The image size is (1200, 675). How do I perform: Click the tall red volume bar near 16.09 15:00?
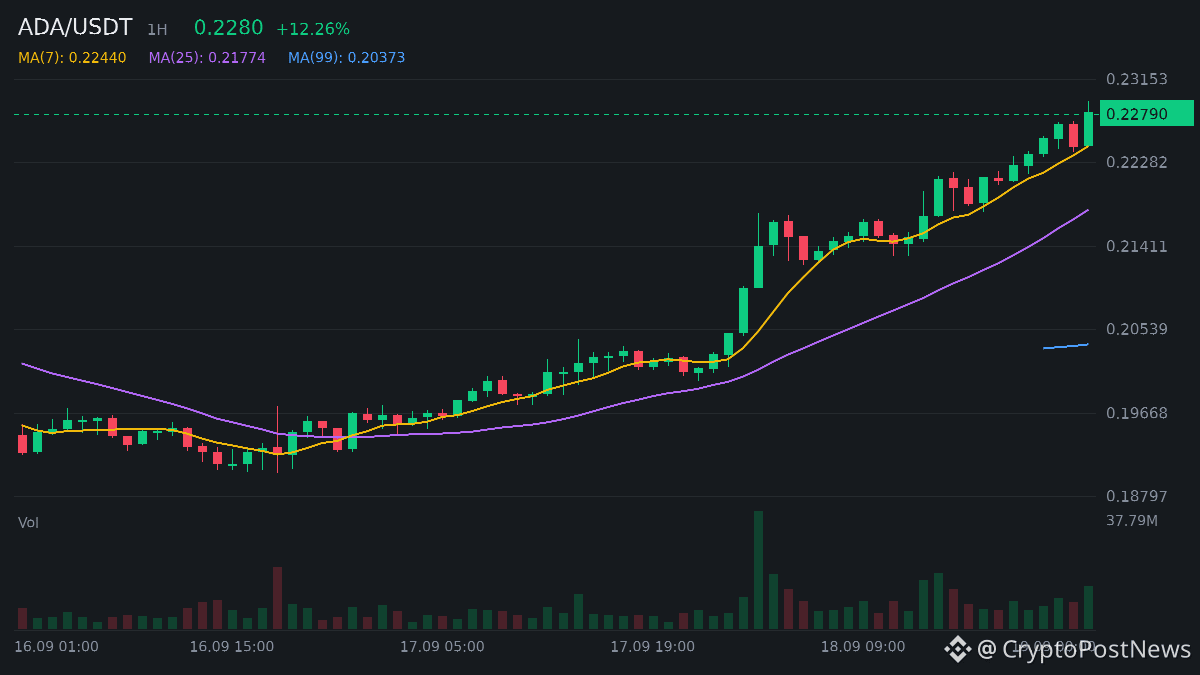tap(277, 598)
